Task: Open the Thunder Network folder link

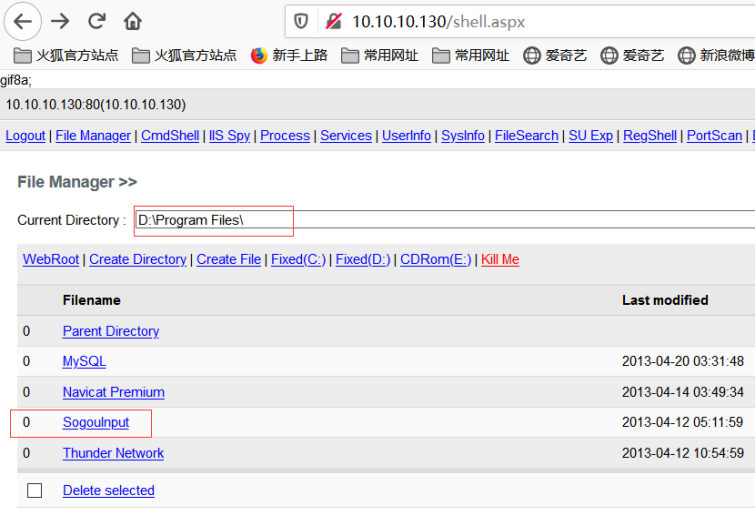Action: point(113,453)
